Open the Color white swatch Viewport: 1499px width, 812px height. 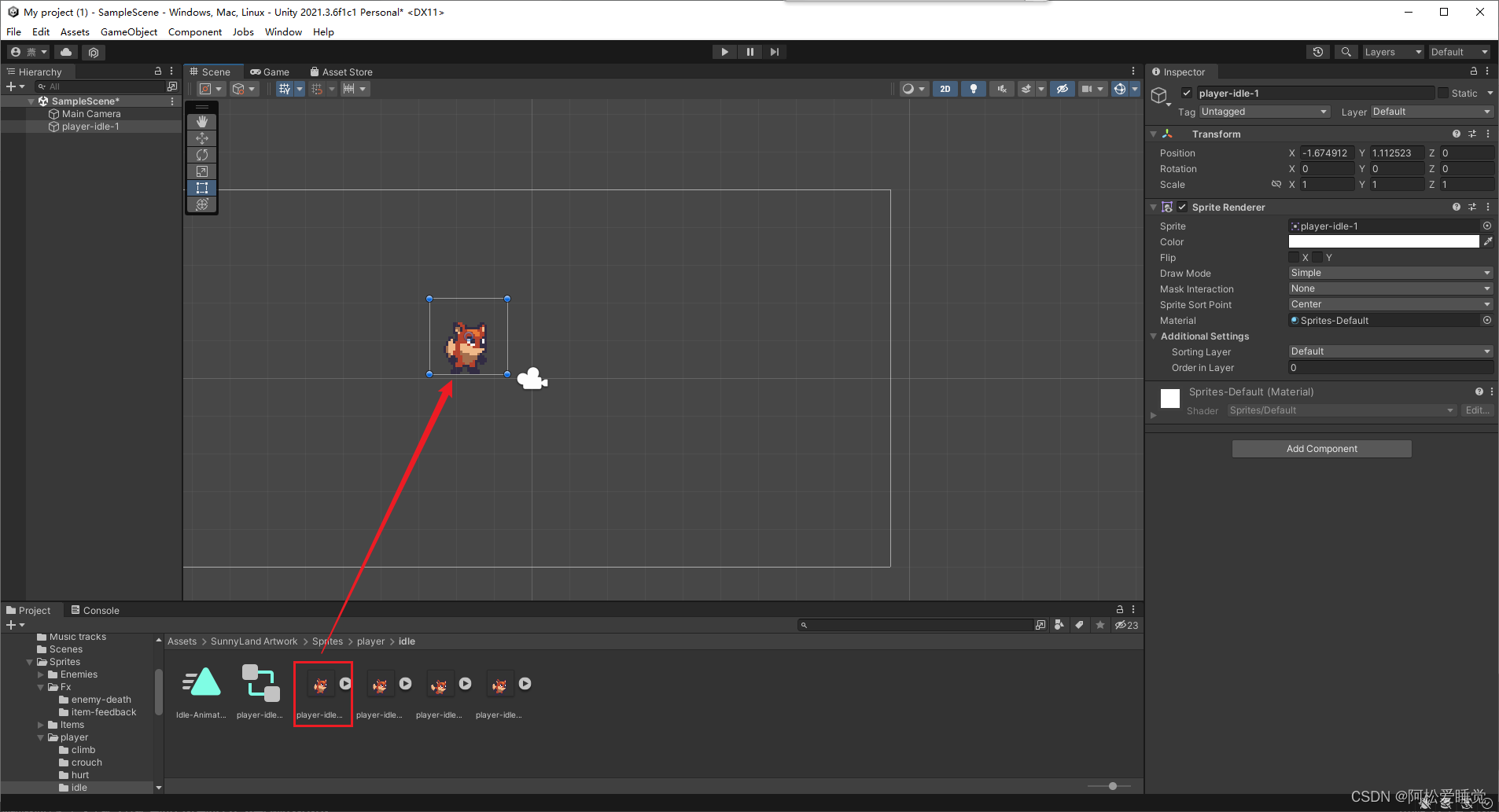point(1383,242)
